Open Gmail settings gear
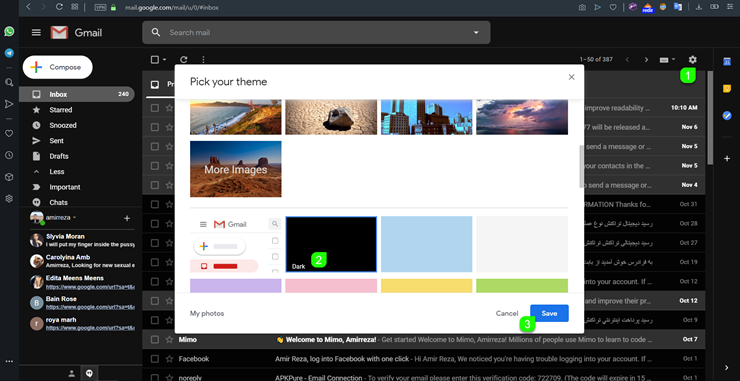 (x=692, y=59)
